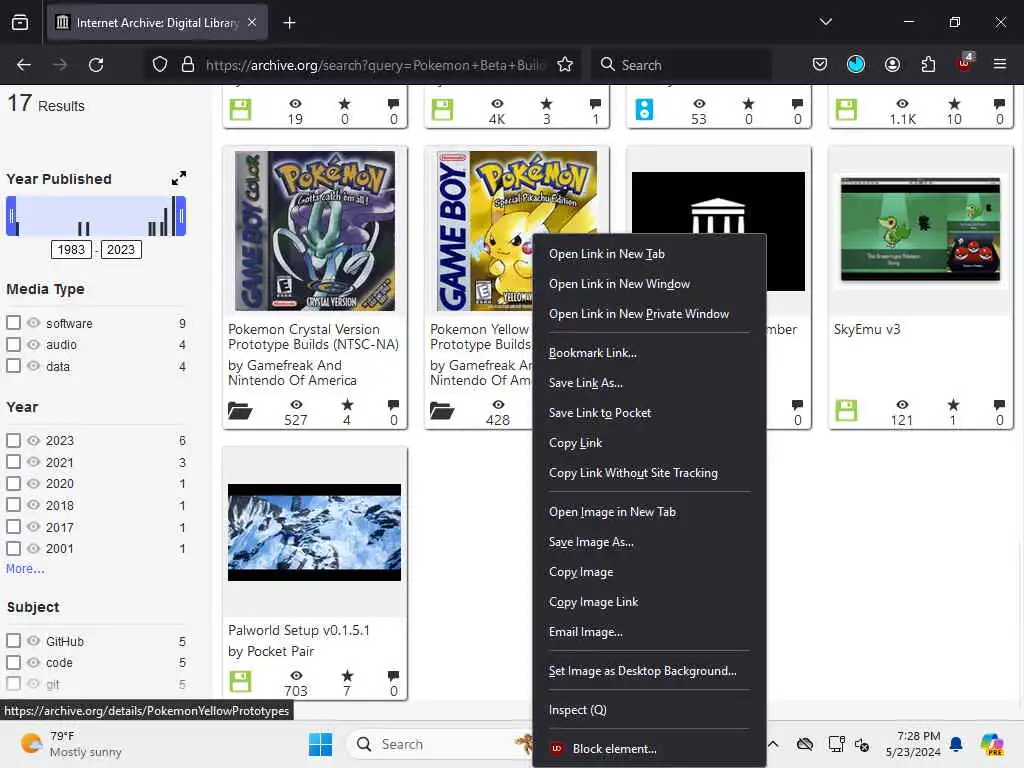Open the uBlock Origin toolbar icon

965,63
